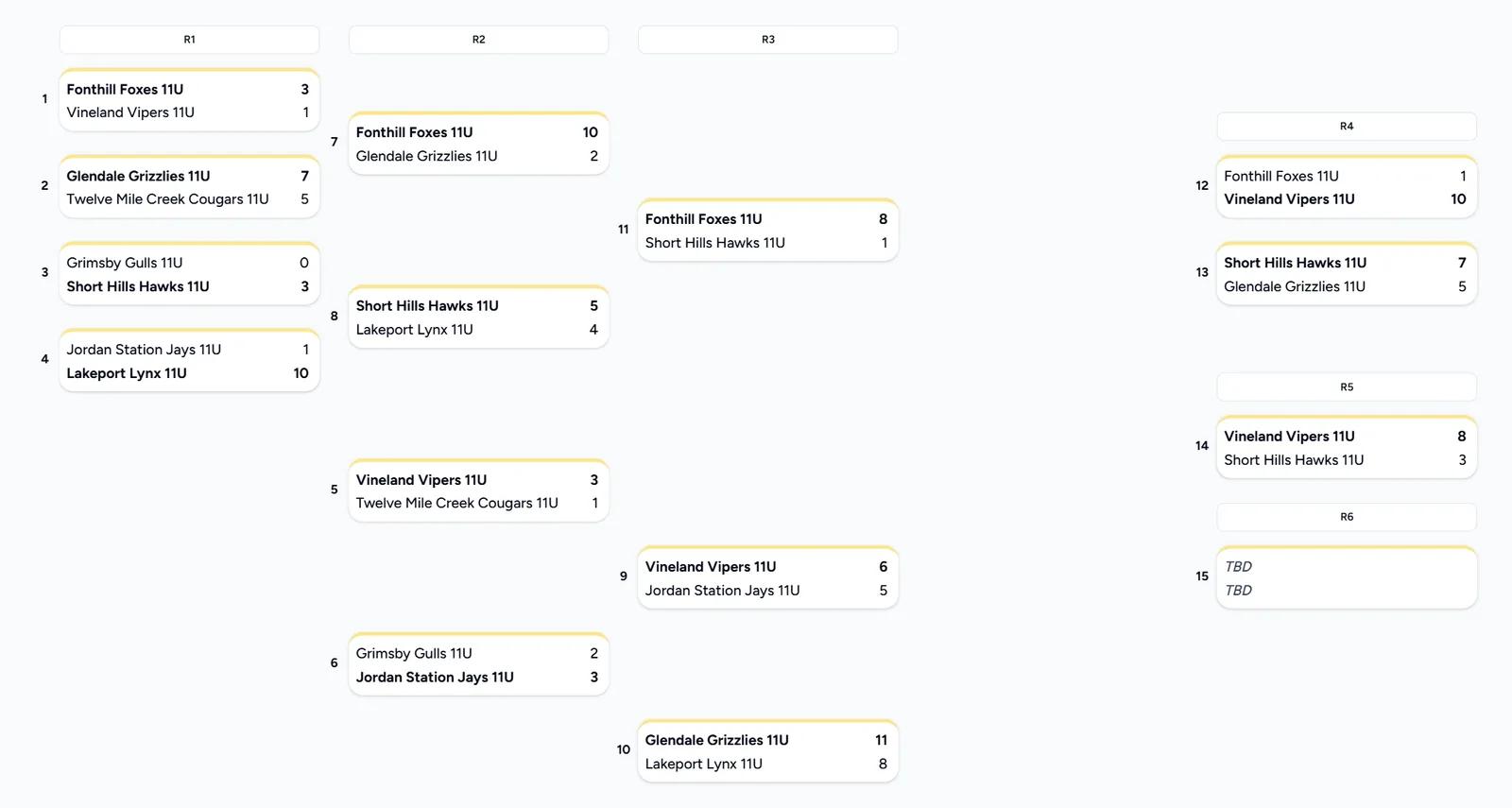Click Lakeport Lynx 11U in match 4
The width and height of the screenshot is (1512, 808).
[x=127, y=373]
